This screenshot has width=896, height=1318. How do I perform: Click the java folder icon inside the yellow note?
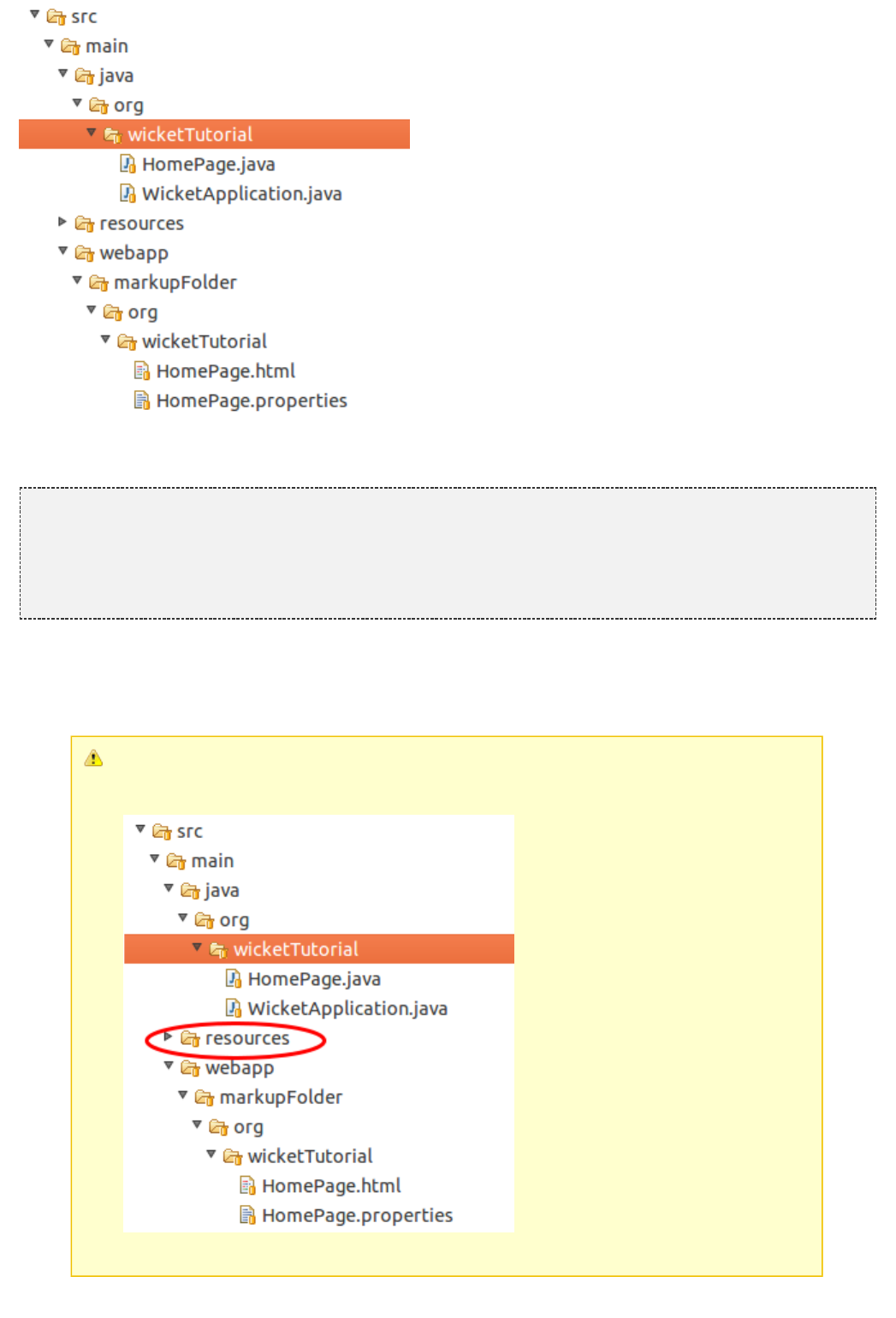[x=190, y=891]
